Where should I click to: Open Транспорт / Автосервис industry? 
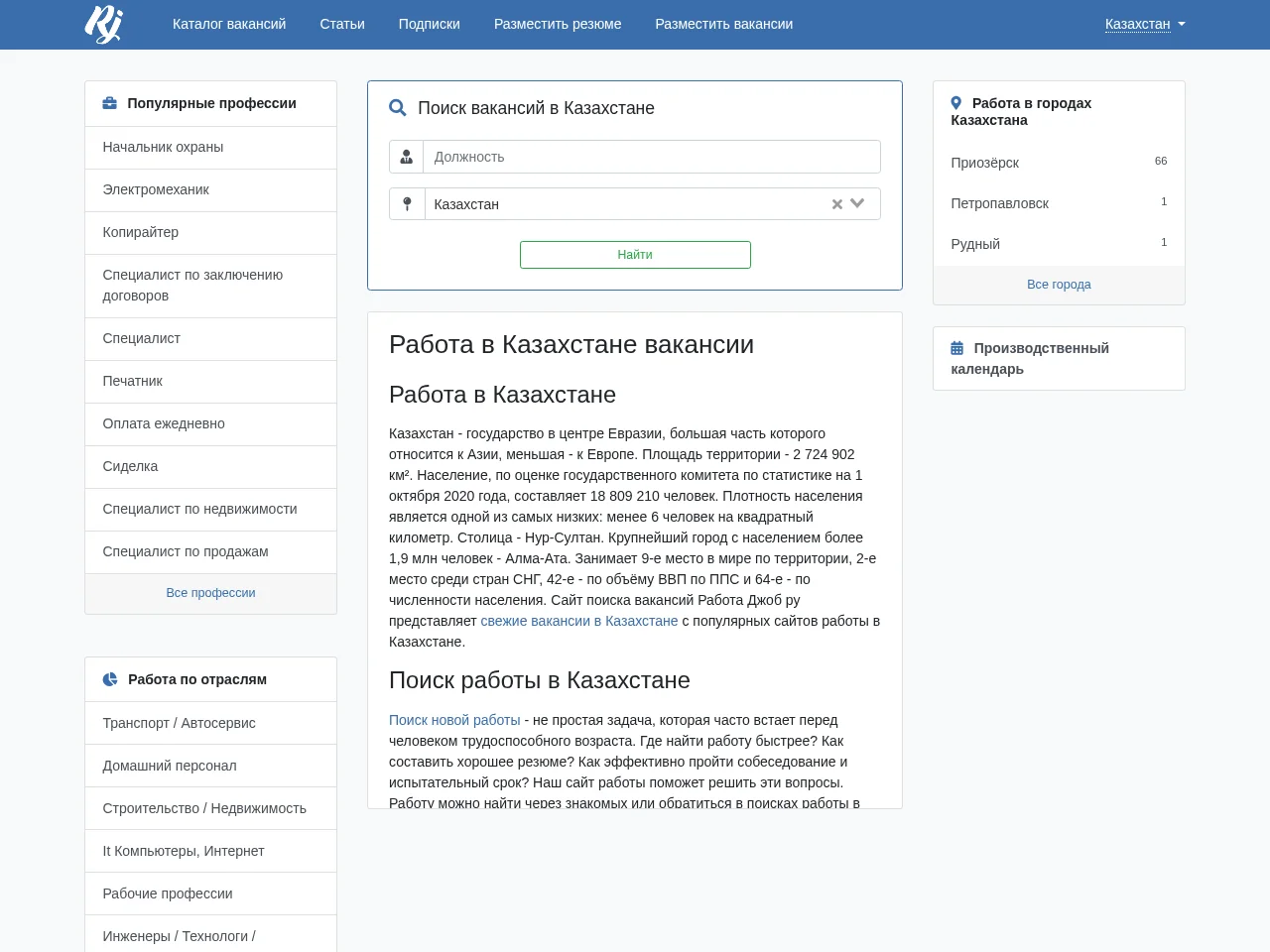210,723
